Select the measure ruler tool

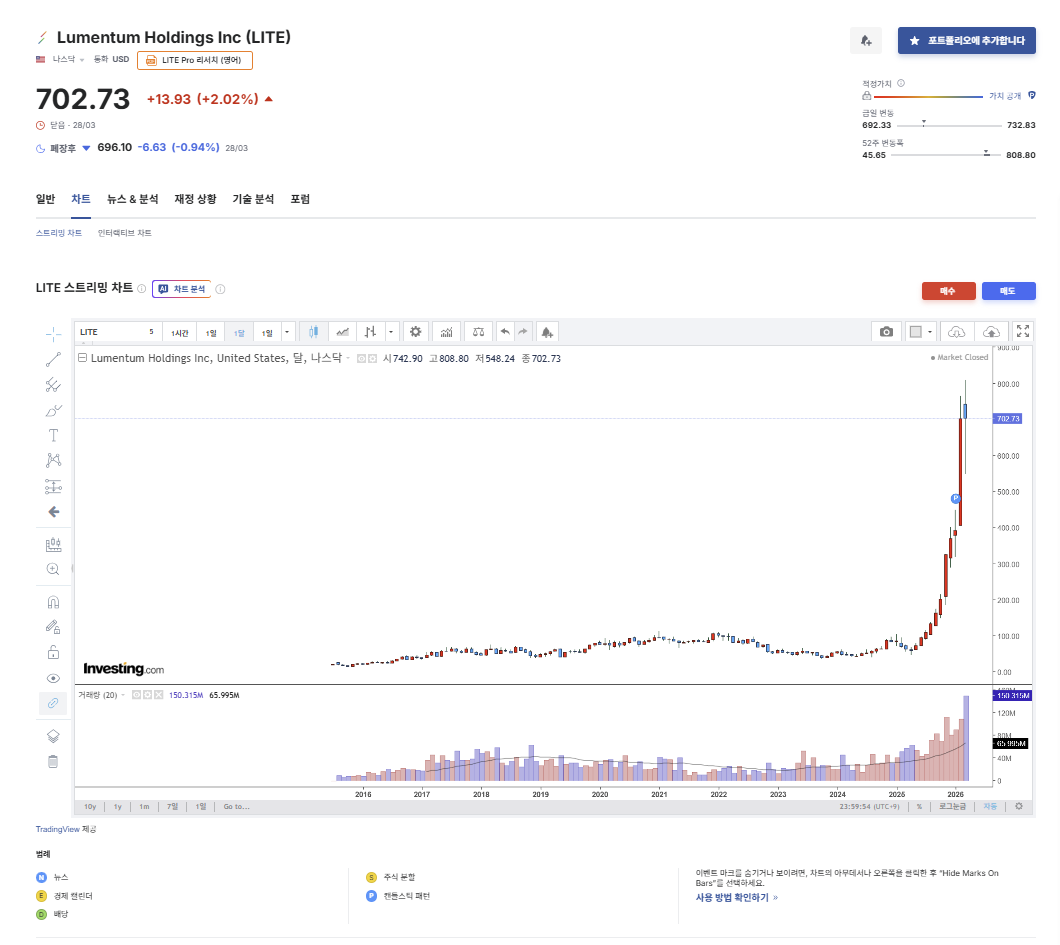[x=53, y=544]
